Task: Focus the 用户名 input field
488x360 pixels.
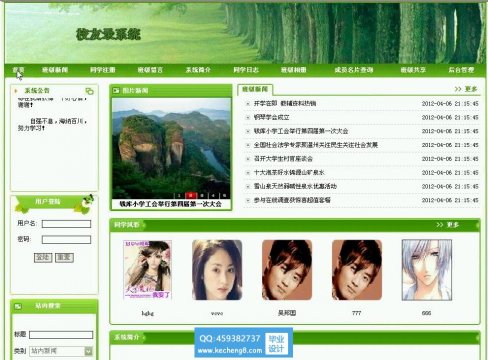Action: click(66, 224)
